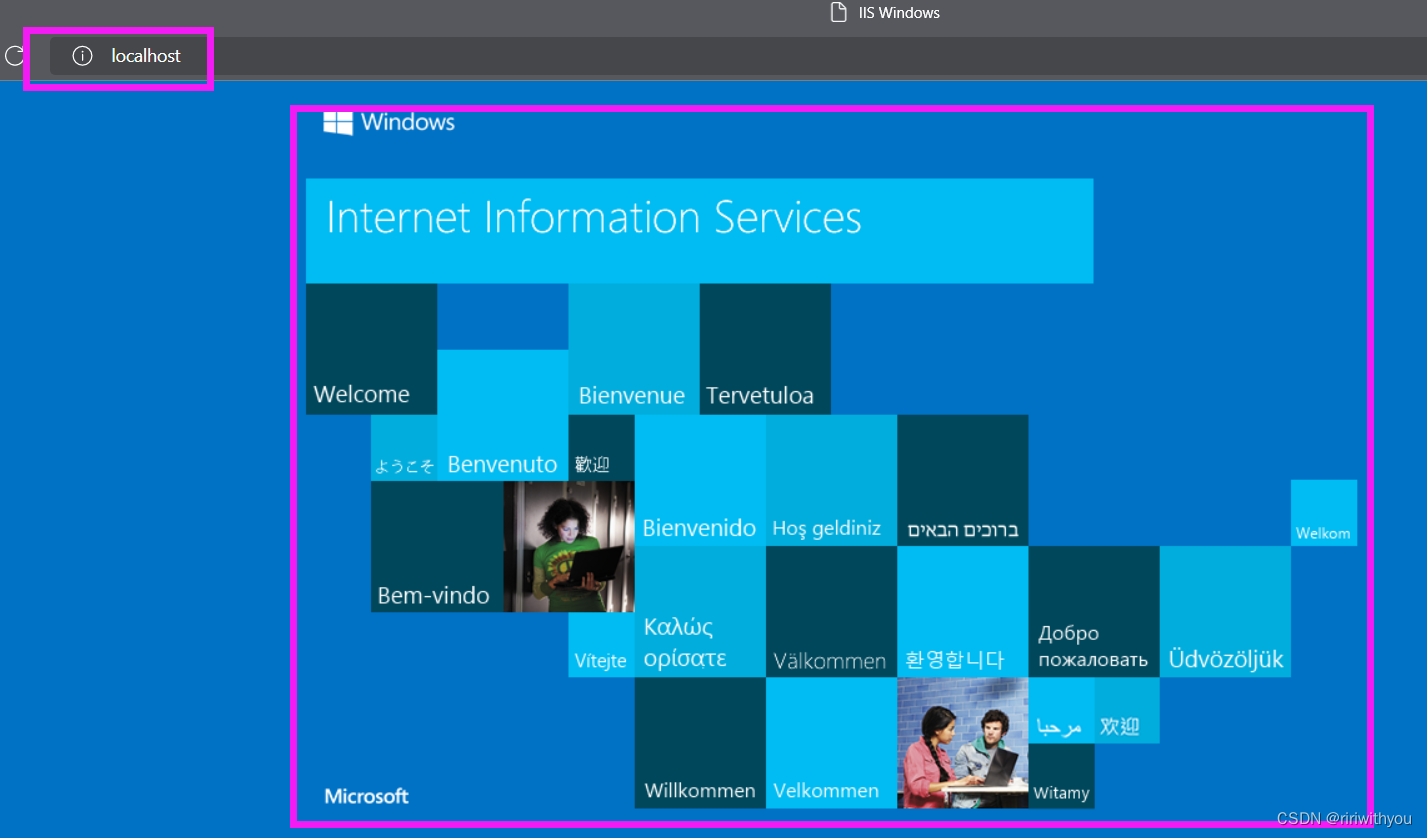
Task: Click the site information icon beside localhost
Action: click(x=83, y=56)
